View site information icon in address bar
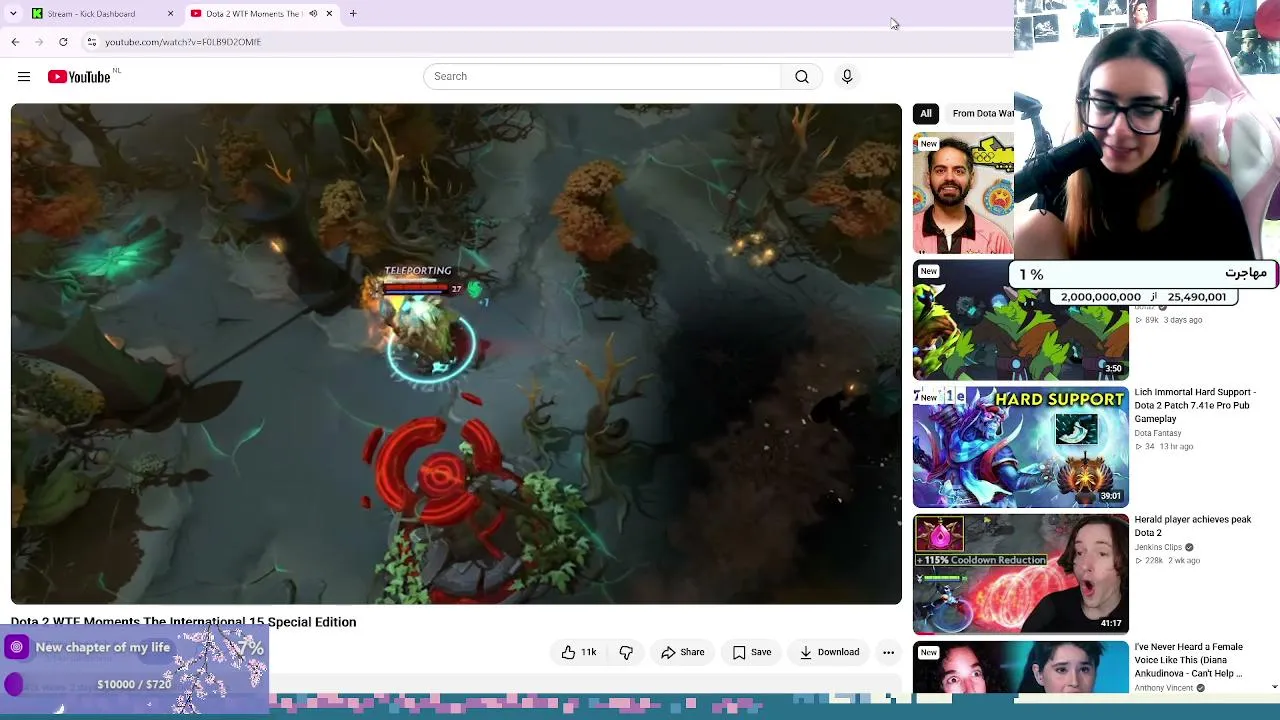1280x720 pixels. [91, 42]
